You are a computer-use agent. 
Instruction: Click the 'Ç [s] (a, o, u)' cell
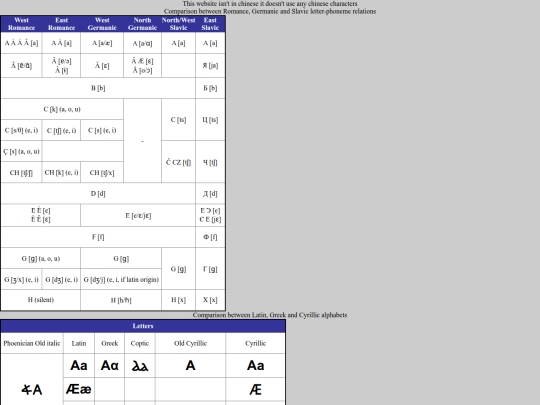(x=21, y=151)
